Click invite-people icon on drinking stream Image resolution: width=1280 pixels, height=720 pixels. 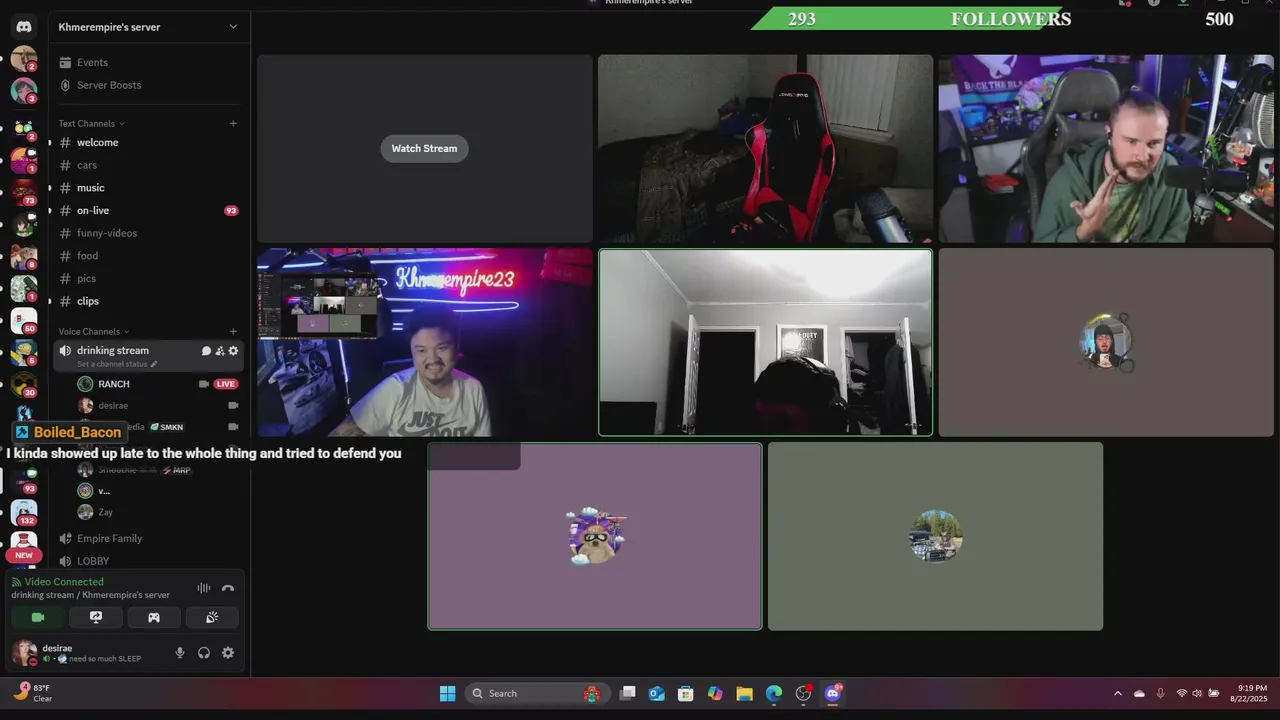(220, 351)
